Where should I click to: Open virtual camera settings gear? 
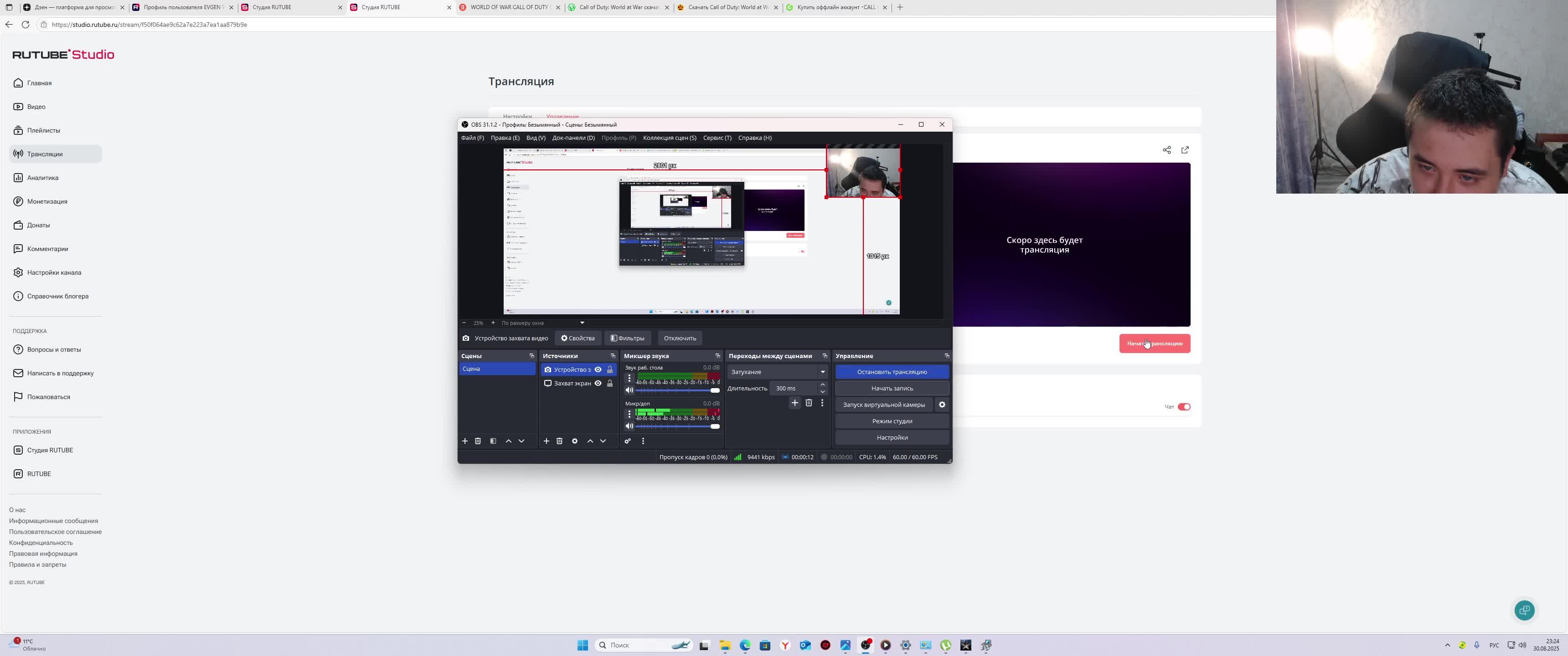tap(942, 405)
